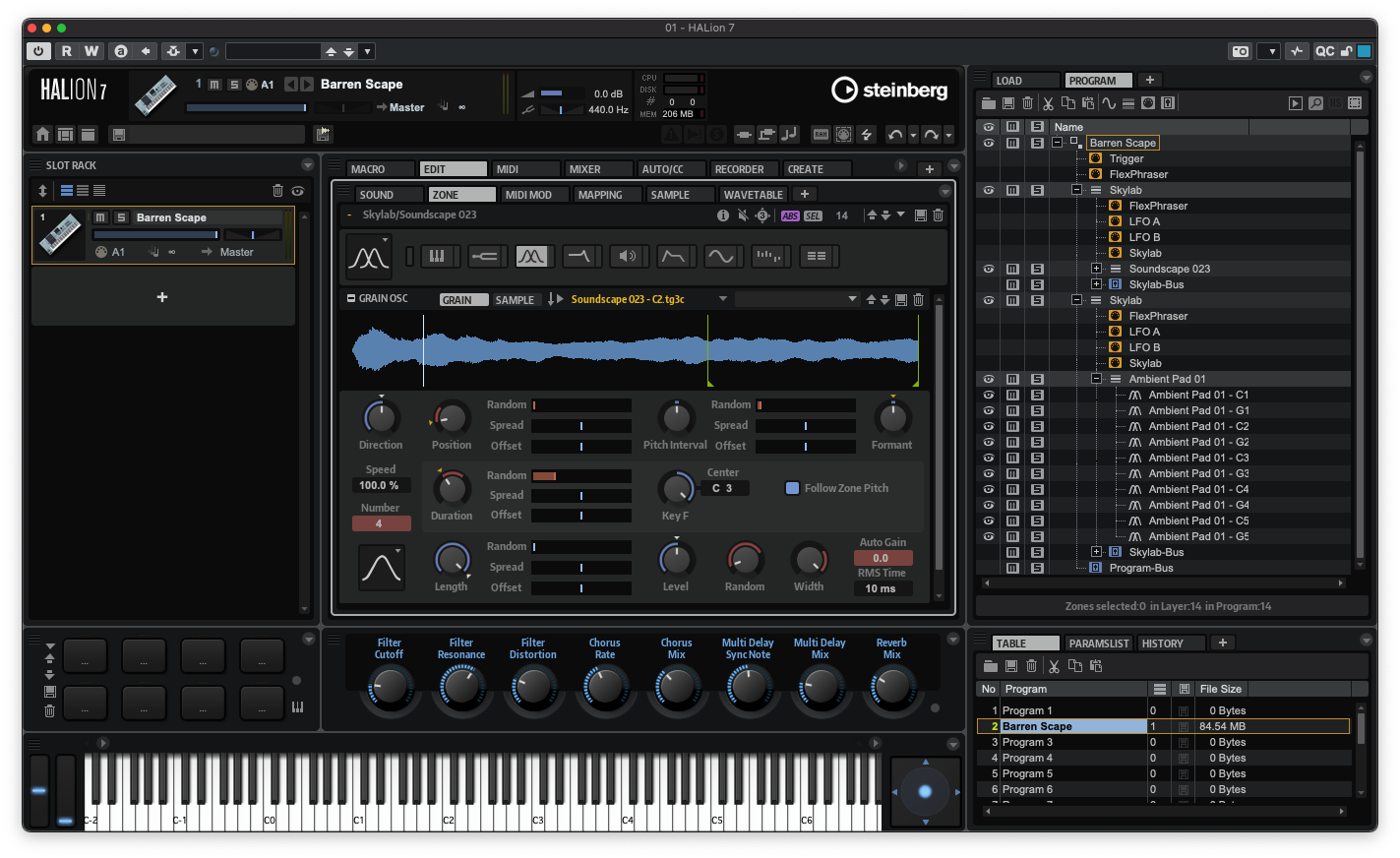Open the Modulation Matrix section icon
Viewport: 1400px width, 858px height.
point(817,256)
